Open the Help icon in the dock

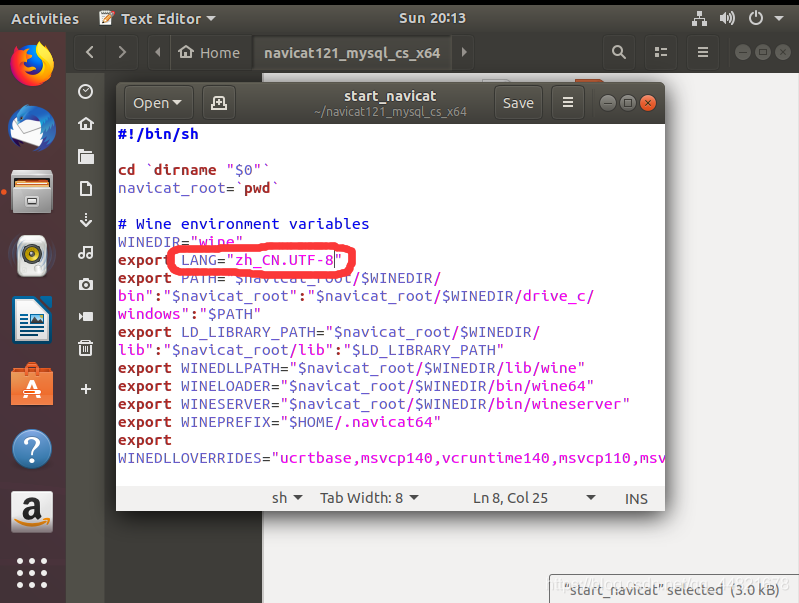[x=32, y=449]
